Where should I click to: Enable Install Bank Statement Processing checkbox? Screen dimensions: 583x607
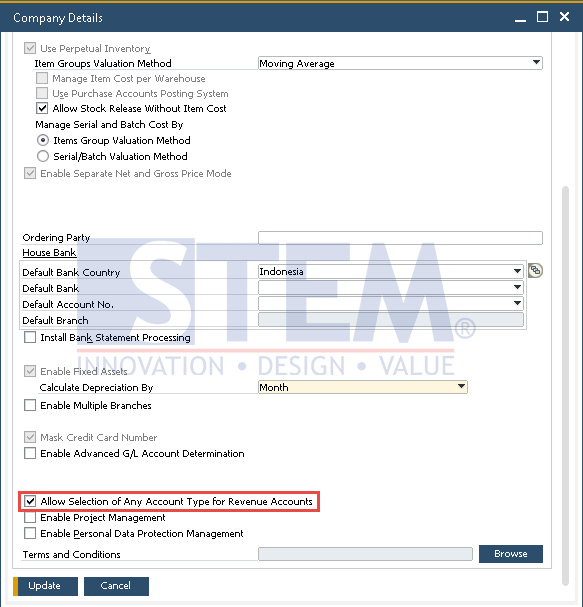tap(30, 337)
